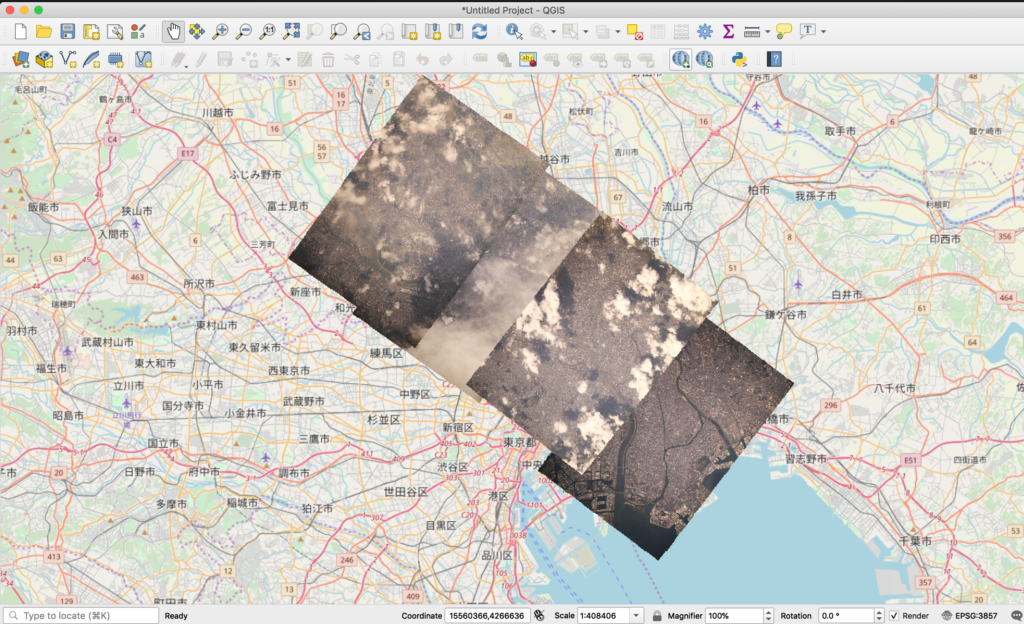Toggle the magnifier lock
This screenshot has width=1024, height=624.
point(656,614)
